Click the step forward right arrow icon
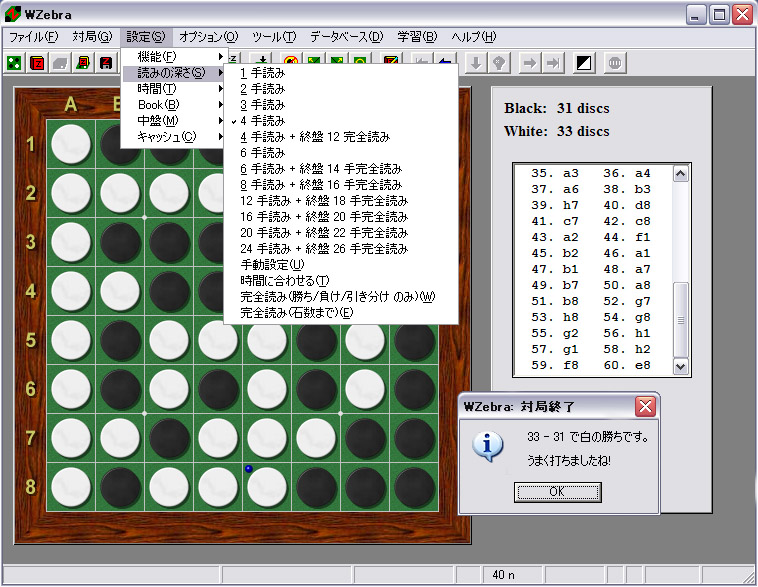 coord(530,63)
